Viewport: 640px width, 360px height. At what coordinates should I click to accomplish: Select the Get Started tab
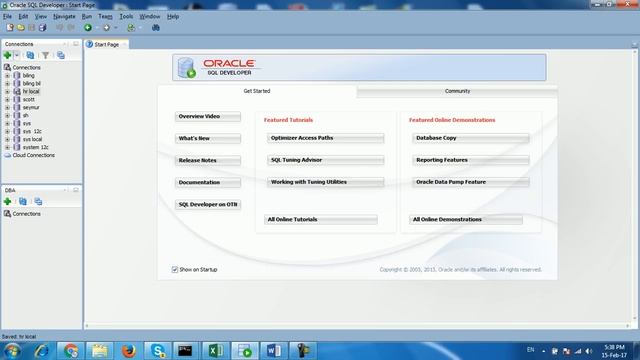click(257, 91)
